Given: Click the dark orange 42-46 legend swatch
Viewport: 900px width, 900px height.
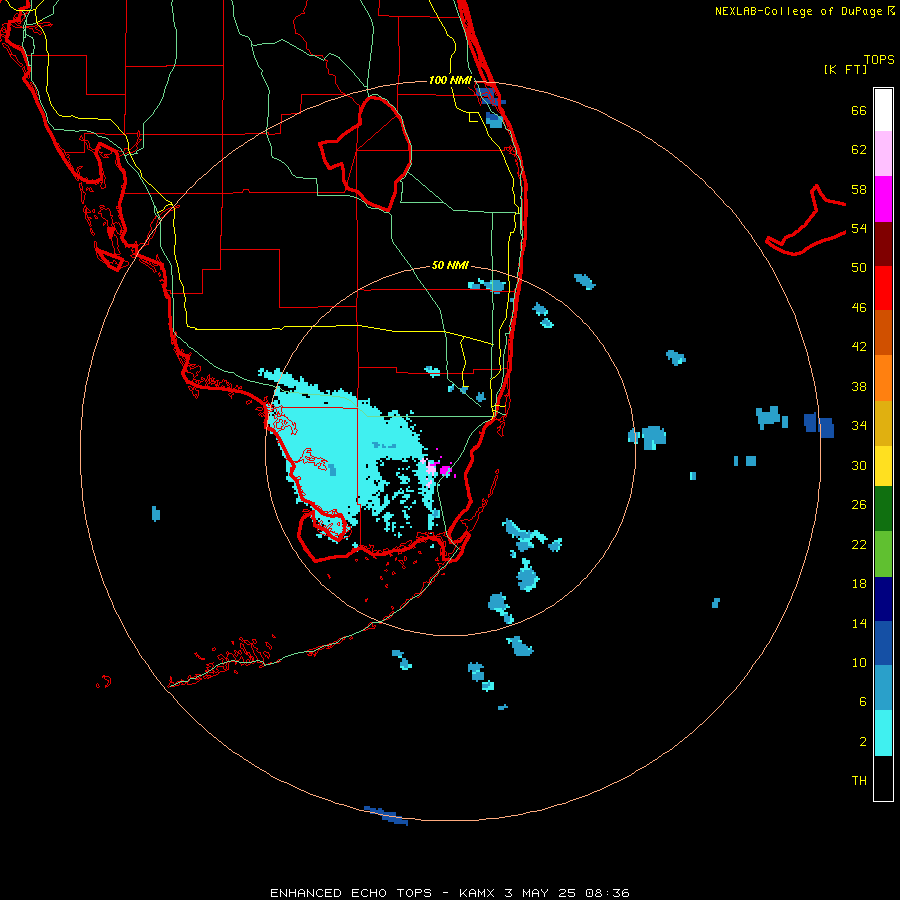Looking at the screenshot, I should pos(883,332).
